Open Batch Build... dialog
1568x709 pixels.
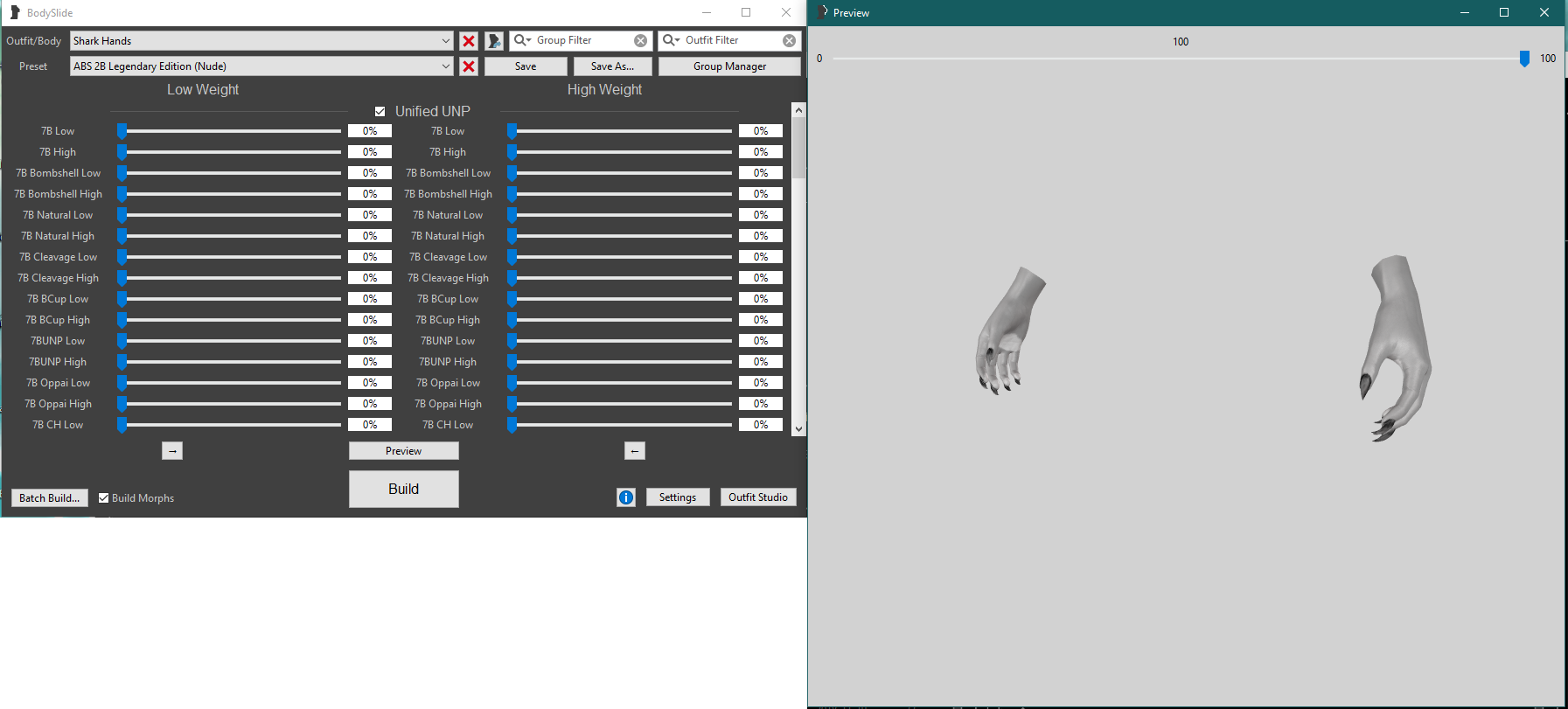[x=50, y=498]
